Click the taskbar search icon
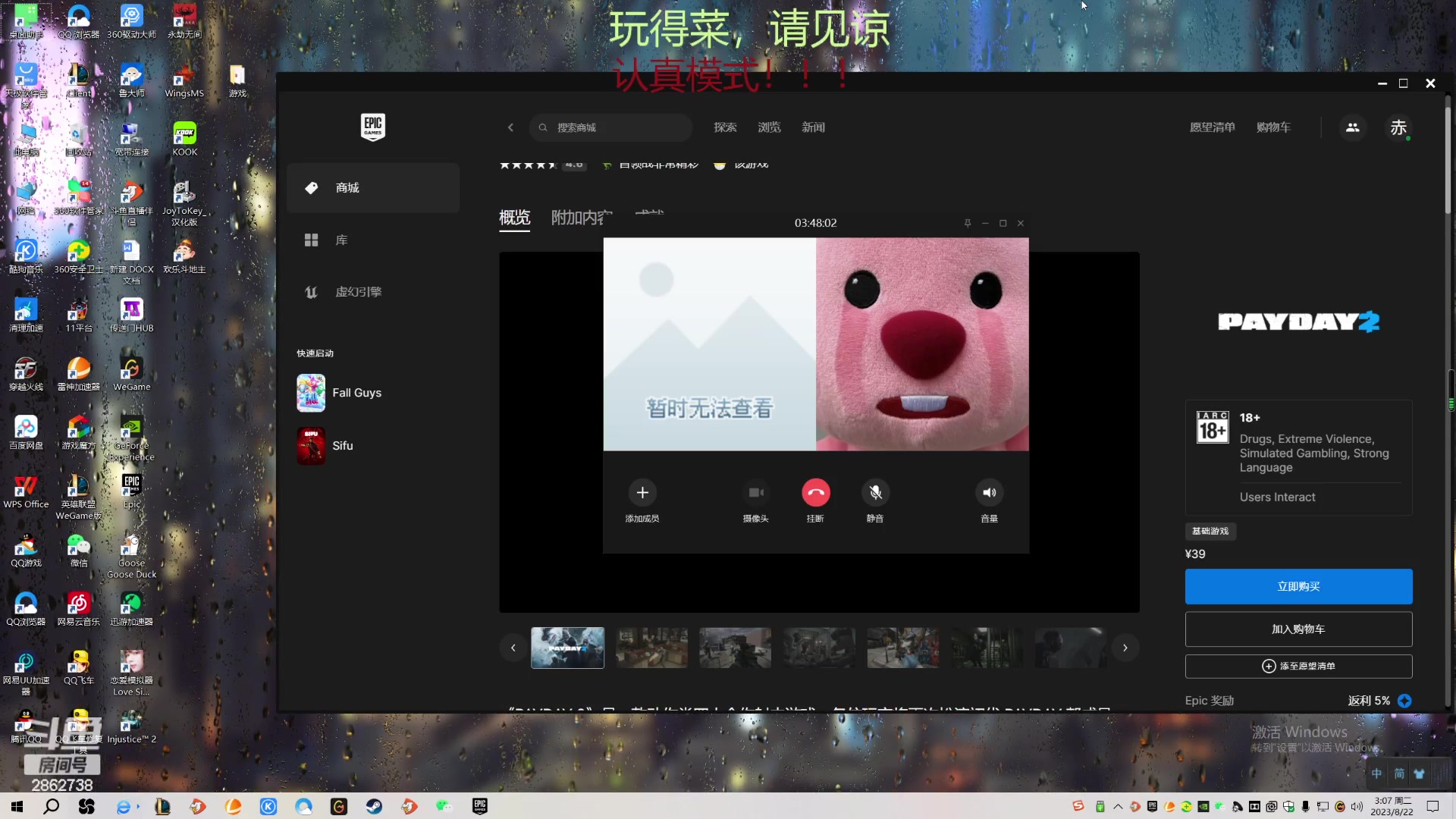 point(51,806)
